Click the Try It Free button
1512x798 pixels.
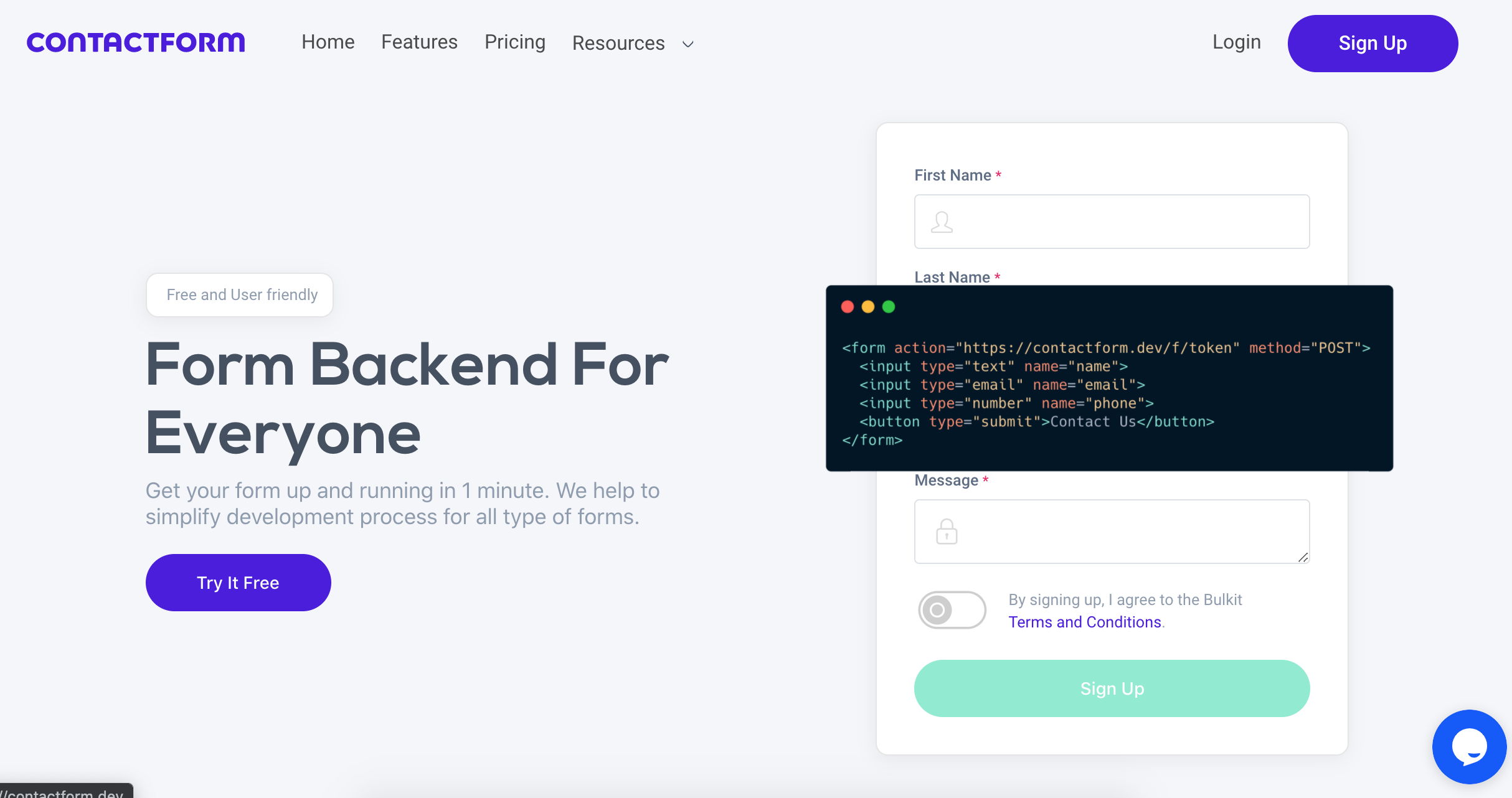(x=238, y=583)
